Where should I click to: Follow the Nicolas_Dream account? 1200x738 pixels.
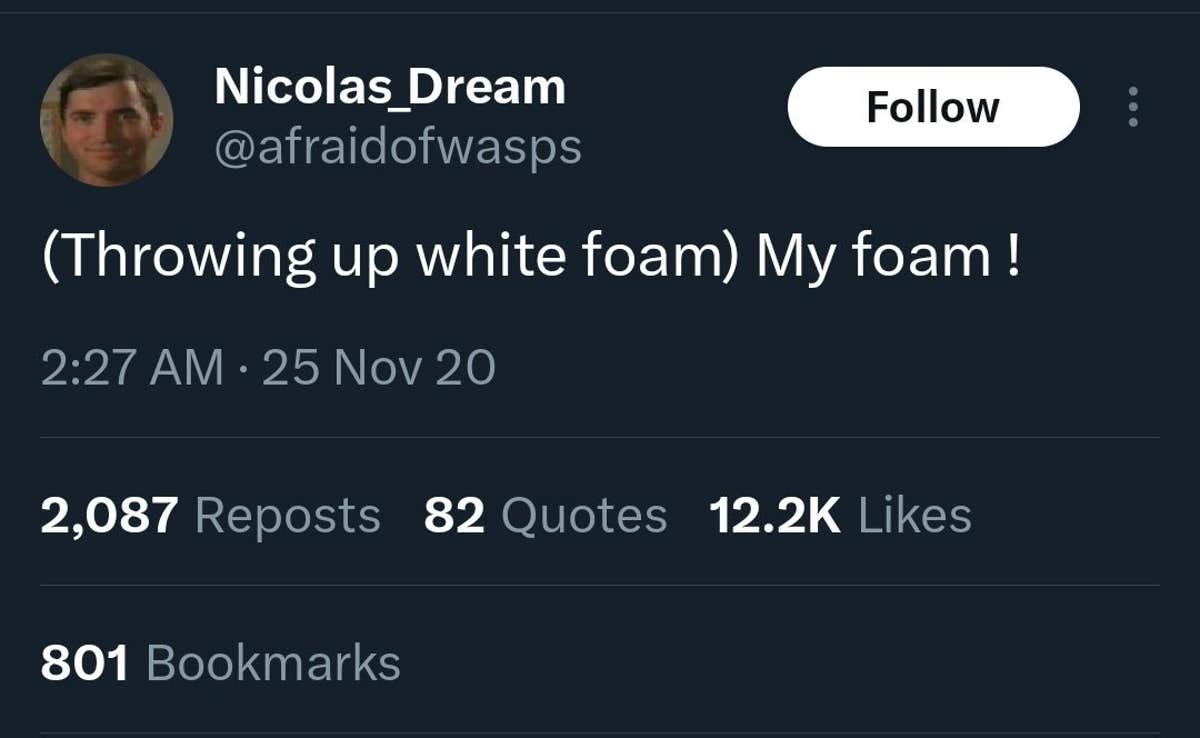[933, 107]
